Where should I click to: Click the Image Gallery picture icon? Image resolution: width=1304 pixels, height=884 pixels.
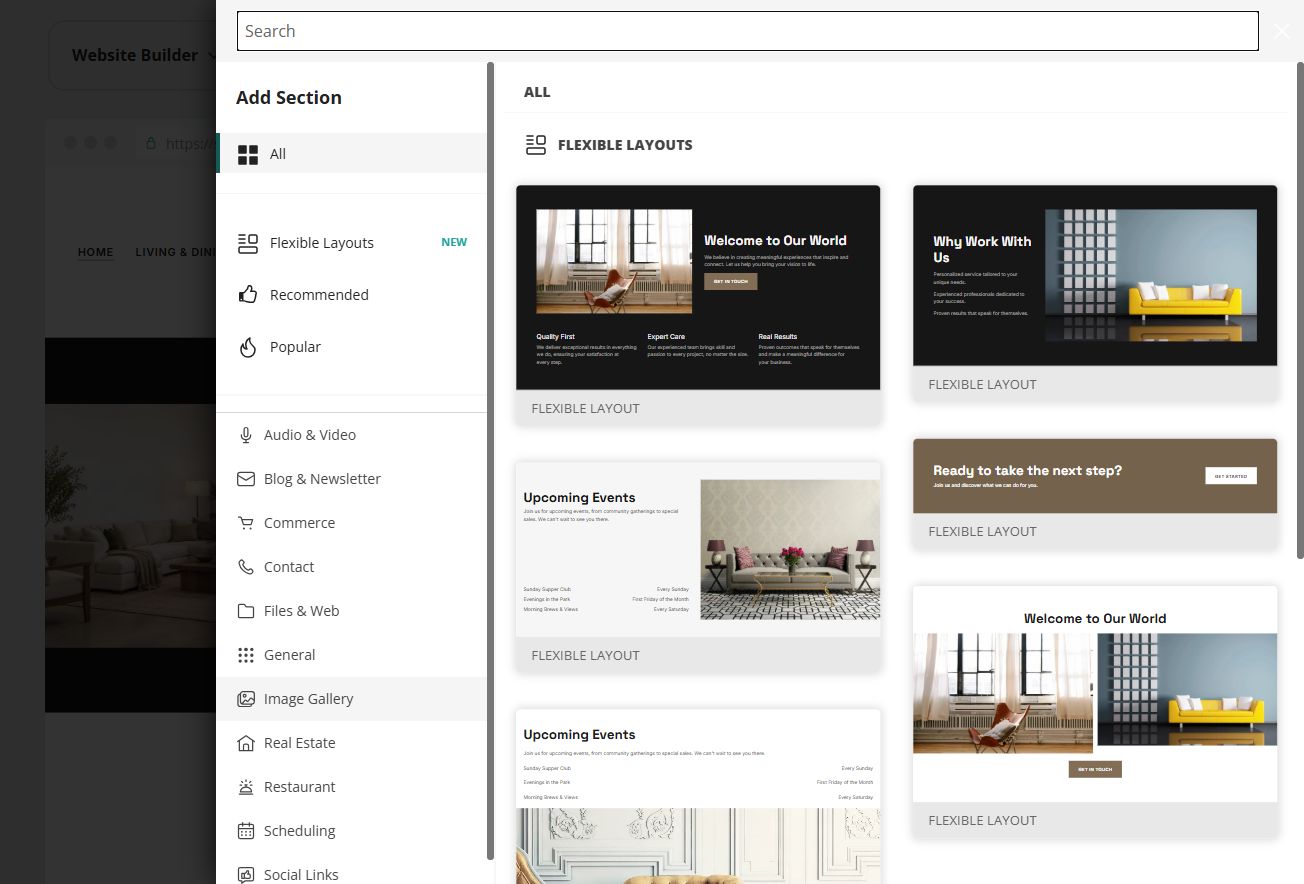tap(246, 699)
